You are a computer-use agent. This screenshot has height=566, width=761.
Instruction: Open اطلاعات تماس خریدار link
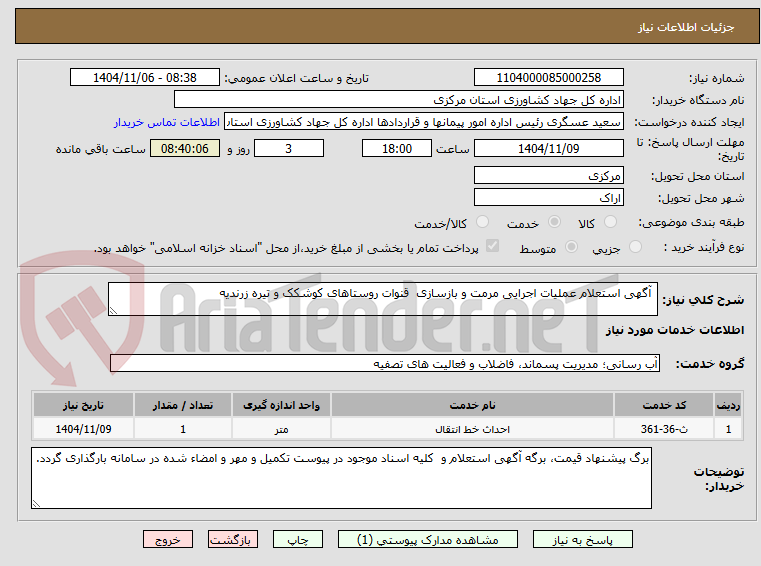(167, 122)
